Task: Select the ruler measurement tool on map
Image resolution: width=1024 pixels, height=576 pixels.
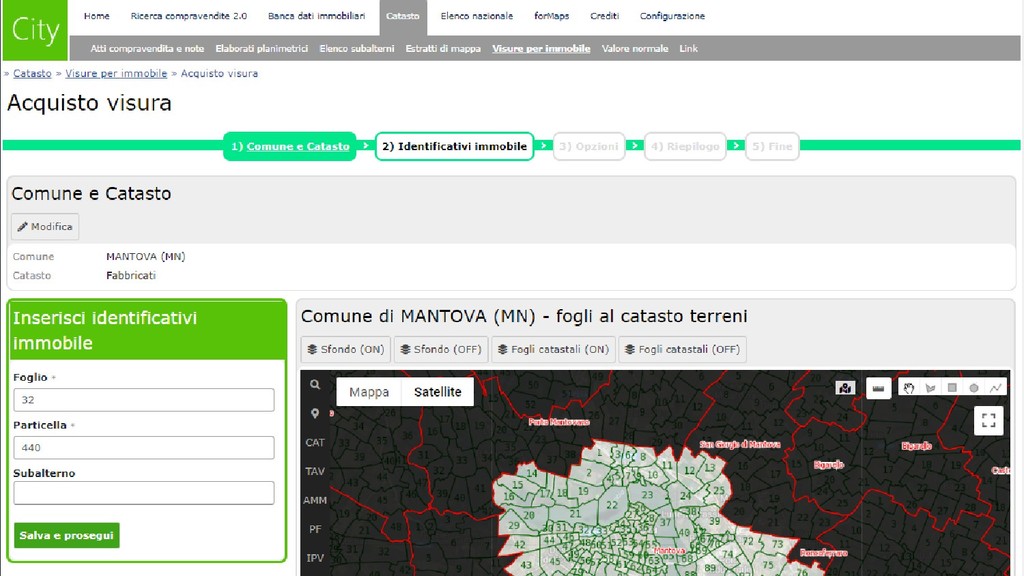Action: [x=878, y=388]
